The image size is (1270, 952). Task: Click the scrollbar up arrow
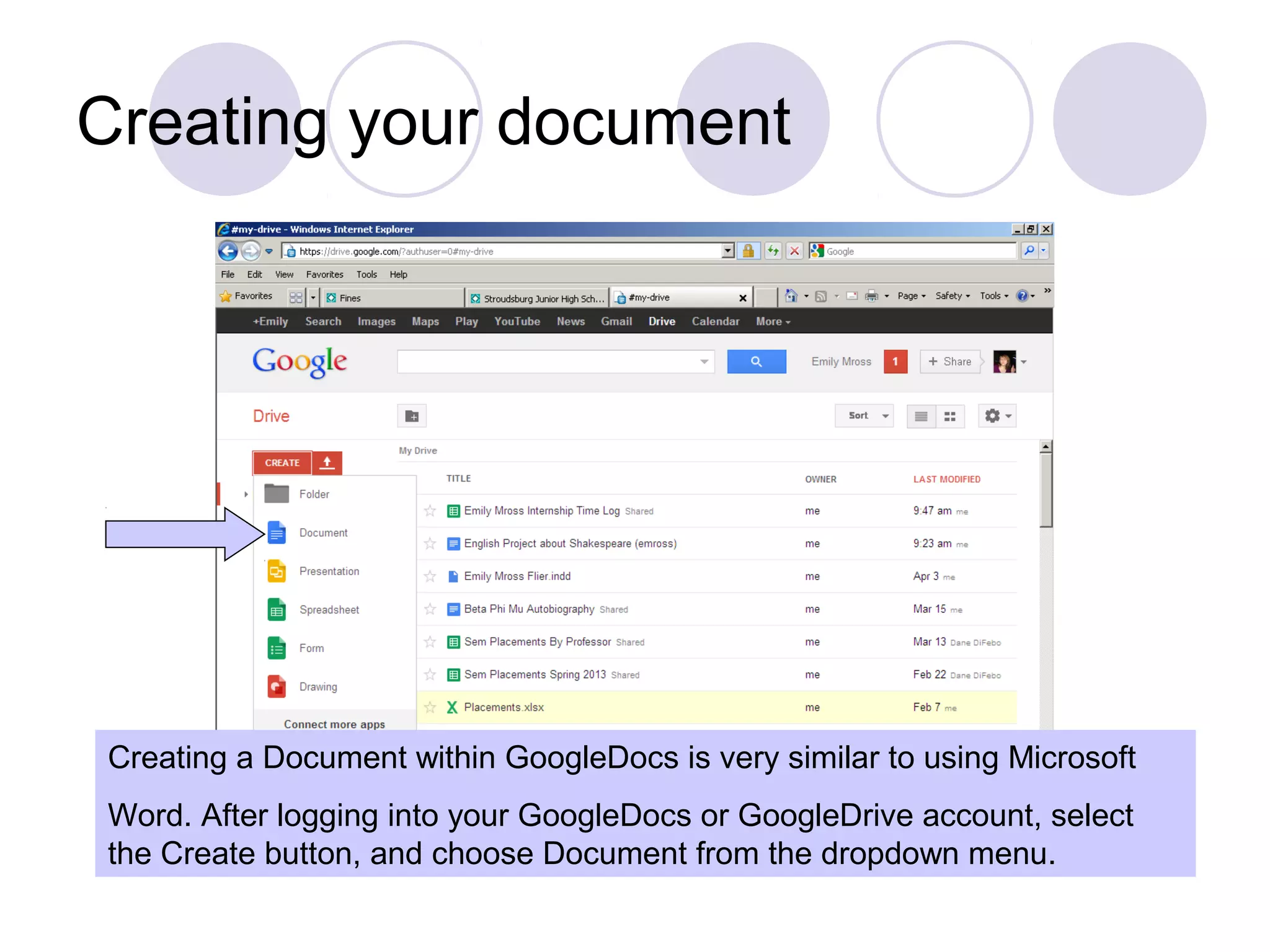tap(1046, 446)
